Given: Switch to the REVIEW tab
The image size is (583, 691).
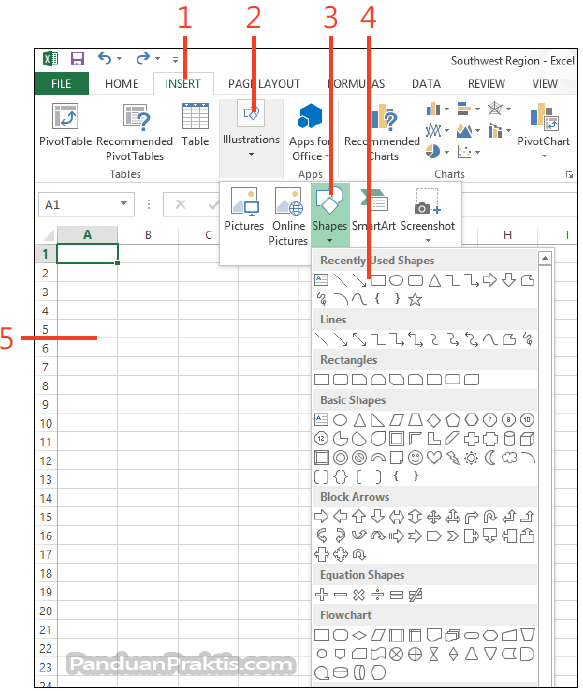Looking at the screenshot, I should 486,84.
